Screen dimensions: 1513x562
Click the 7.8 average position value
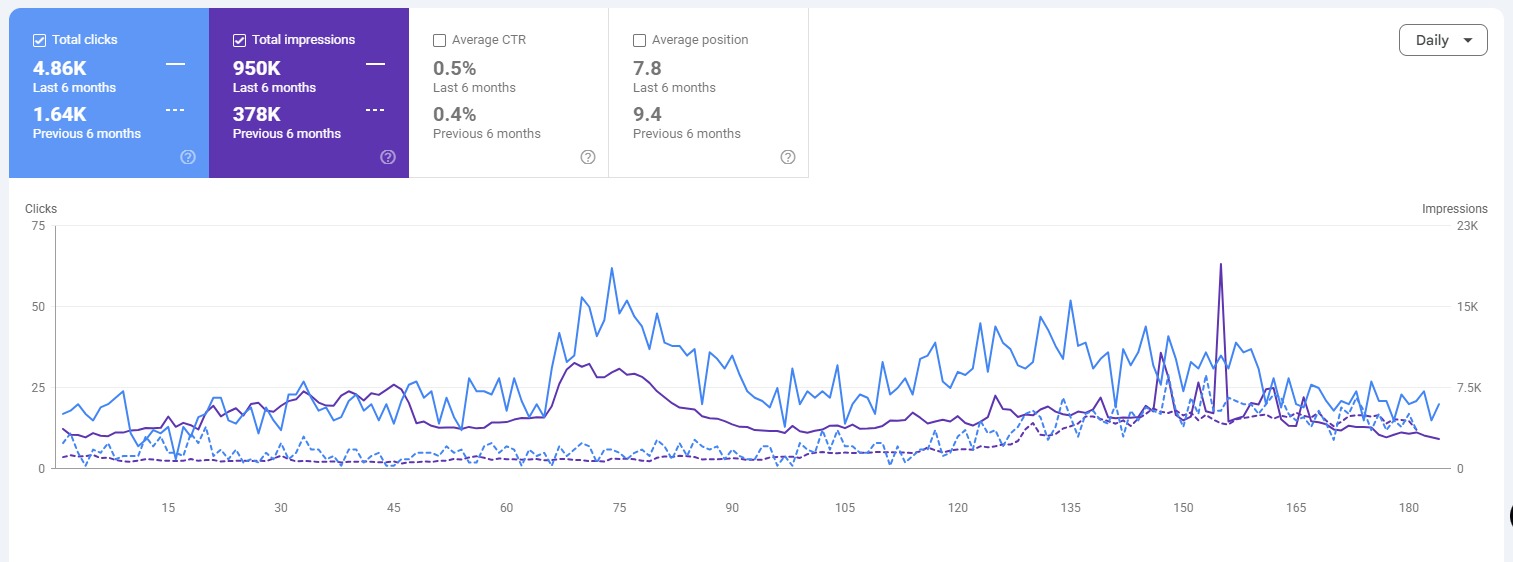click(x=647, y=69)
